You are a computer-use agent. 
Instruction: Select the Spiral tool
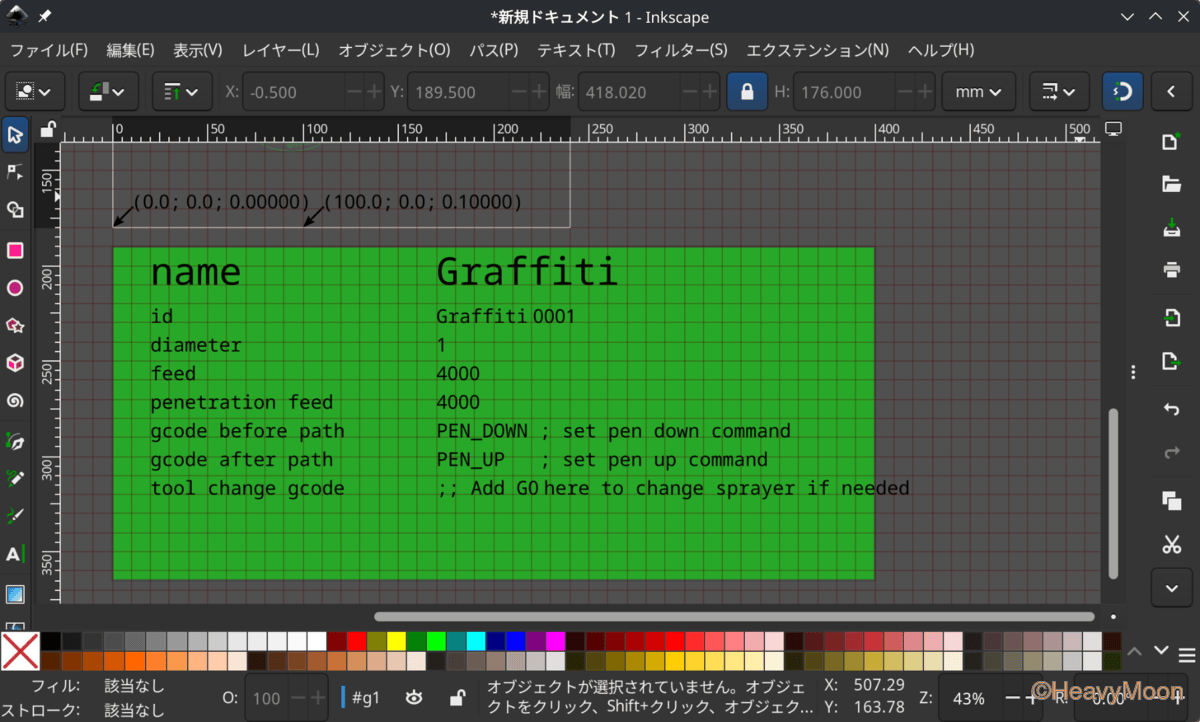click(x=15, y=401)
